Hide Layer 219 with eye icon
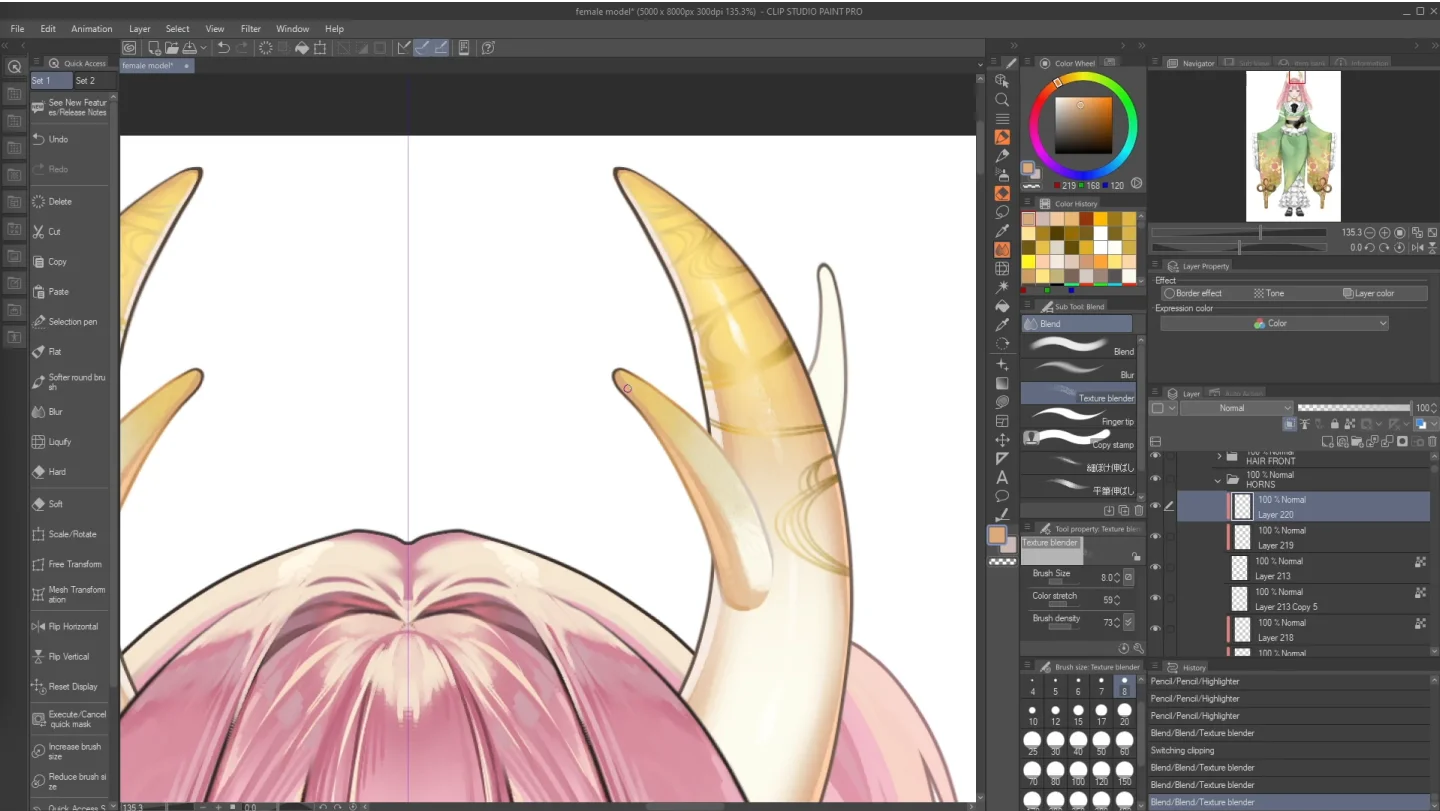Image resolution: width=1440 pixels, height=811 pixels. [x=1155, y=537]
